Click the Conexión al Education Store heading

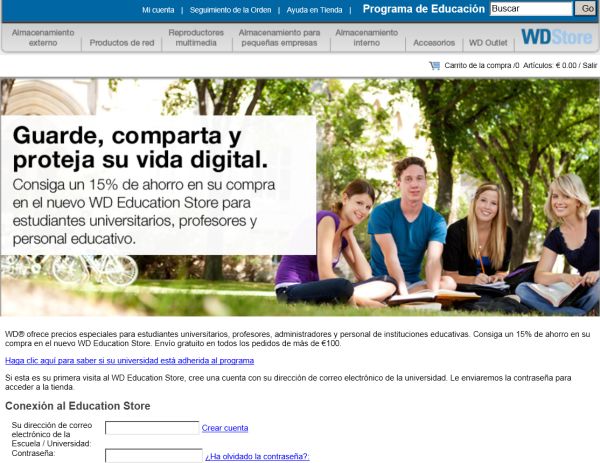tap(78, 406)
